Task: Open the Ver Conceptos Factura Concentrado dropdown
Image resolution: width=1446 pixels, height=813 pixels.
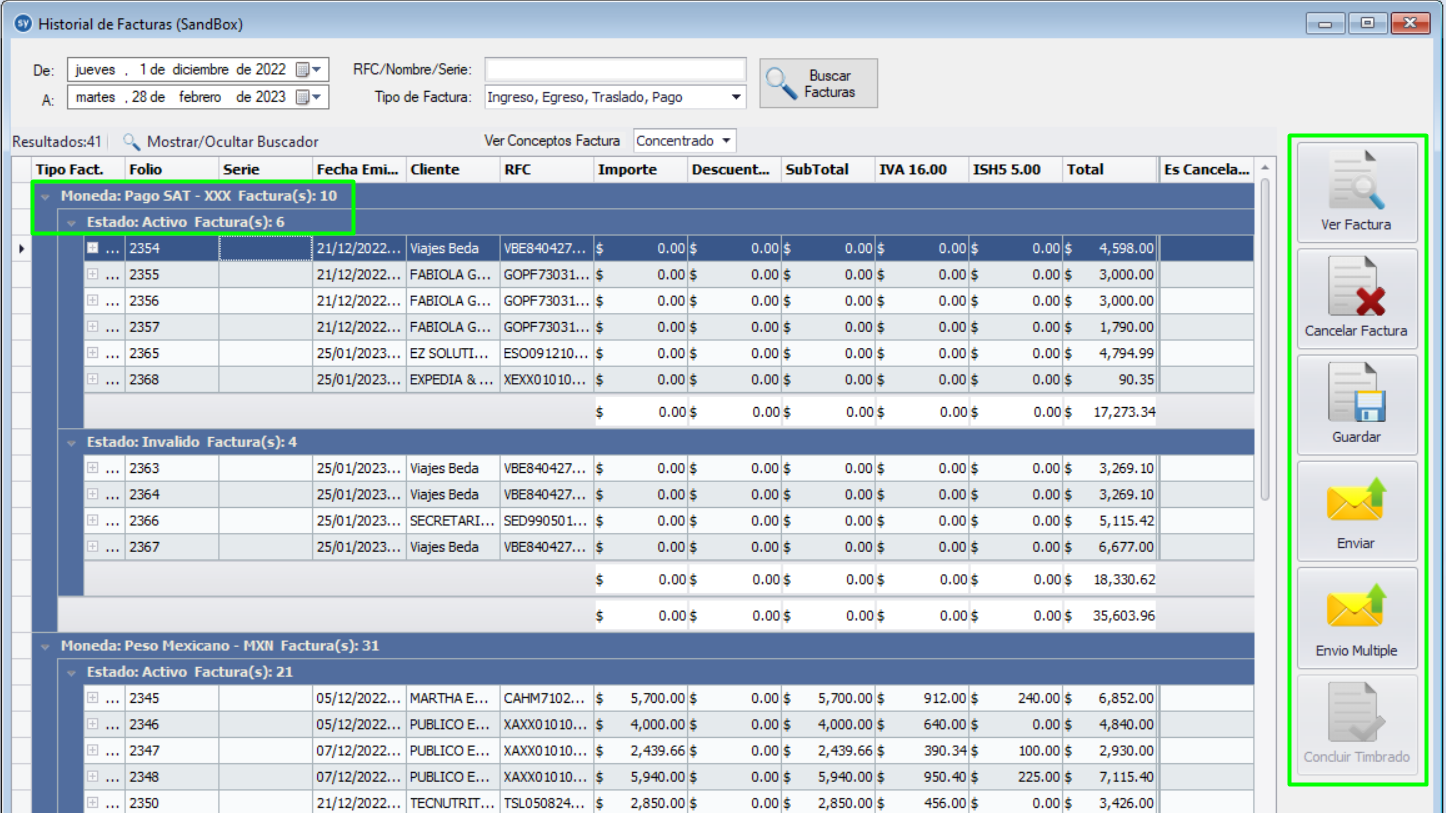Action: [x=727, y=141]
